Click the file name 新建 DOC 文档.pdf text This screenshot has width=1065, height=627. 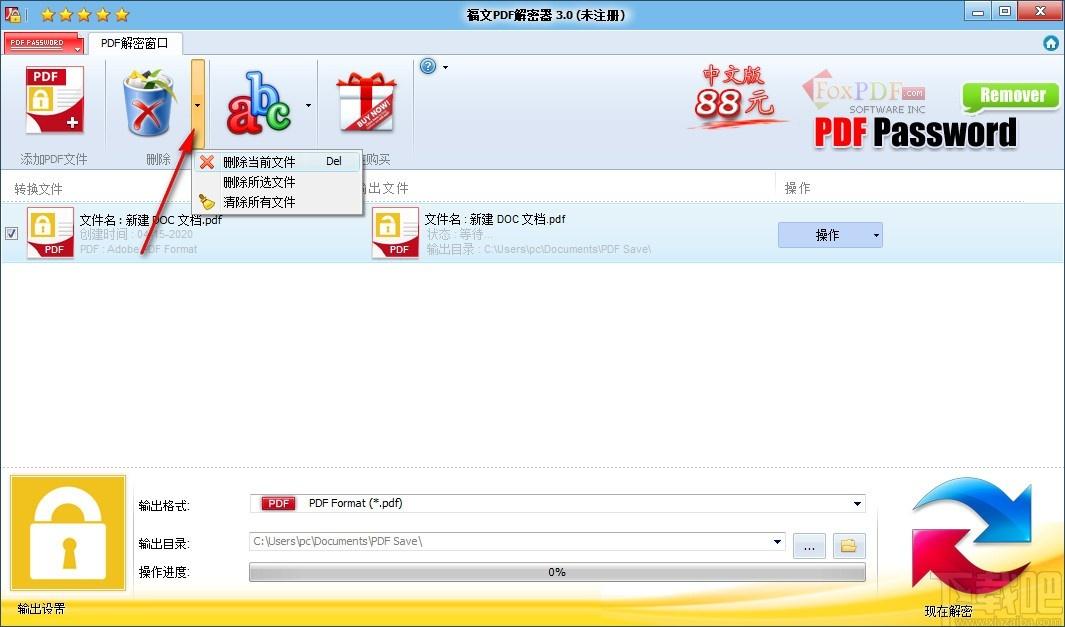pos(151,219)
